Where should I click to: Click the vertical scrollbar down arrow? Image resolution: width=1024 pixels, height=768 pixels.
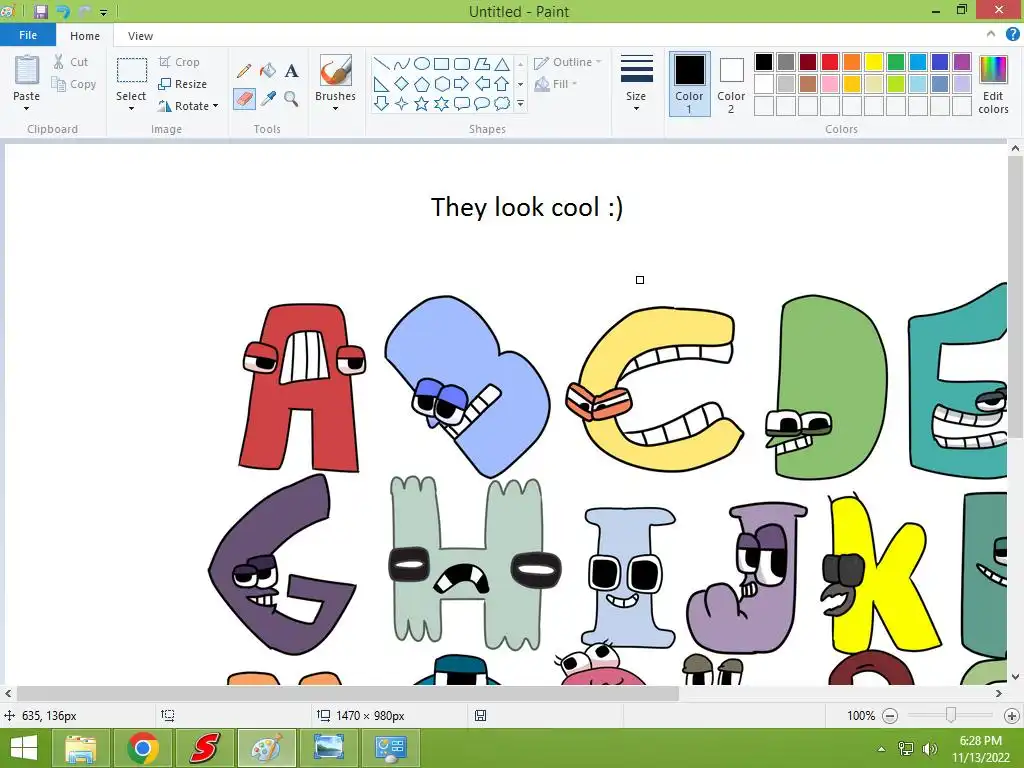point(1016,677)
